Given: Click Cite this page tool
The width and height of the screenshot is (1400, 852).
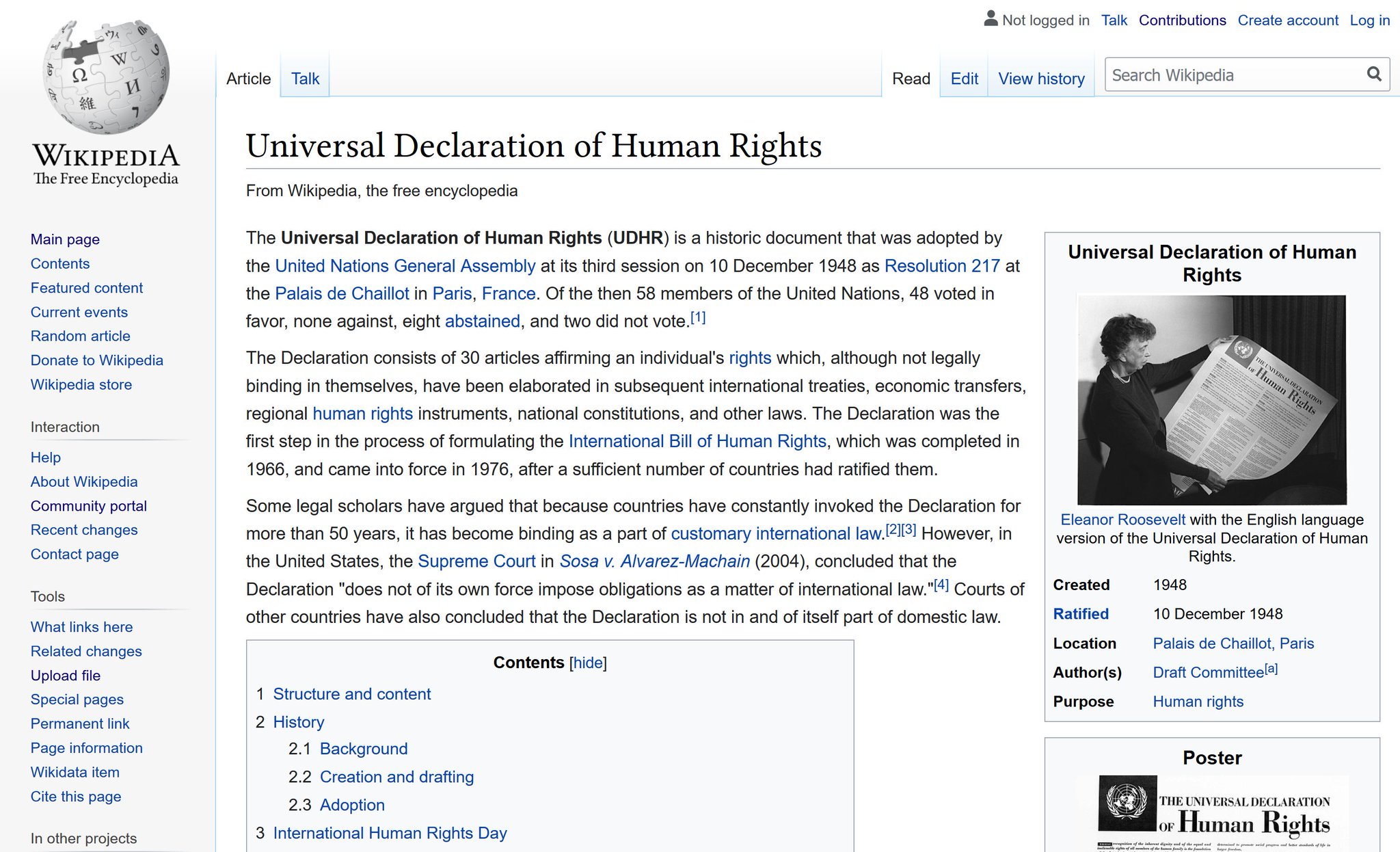Looking at the screenshot, I should pos(76,796).
